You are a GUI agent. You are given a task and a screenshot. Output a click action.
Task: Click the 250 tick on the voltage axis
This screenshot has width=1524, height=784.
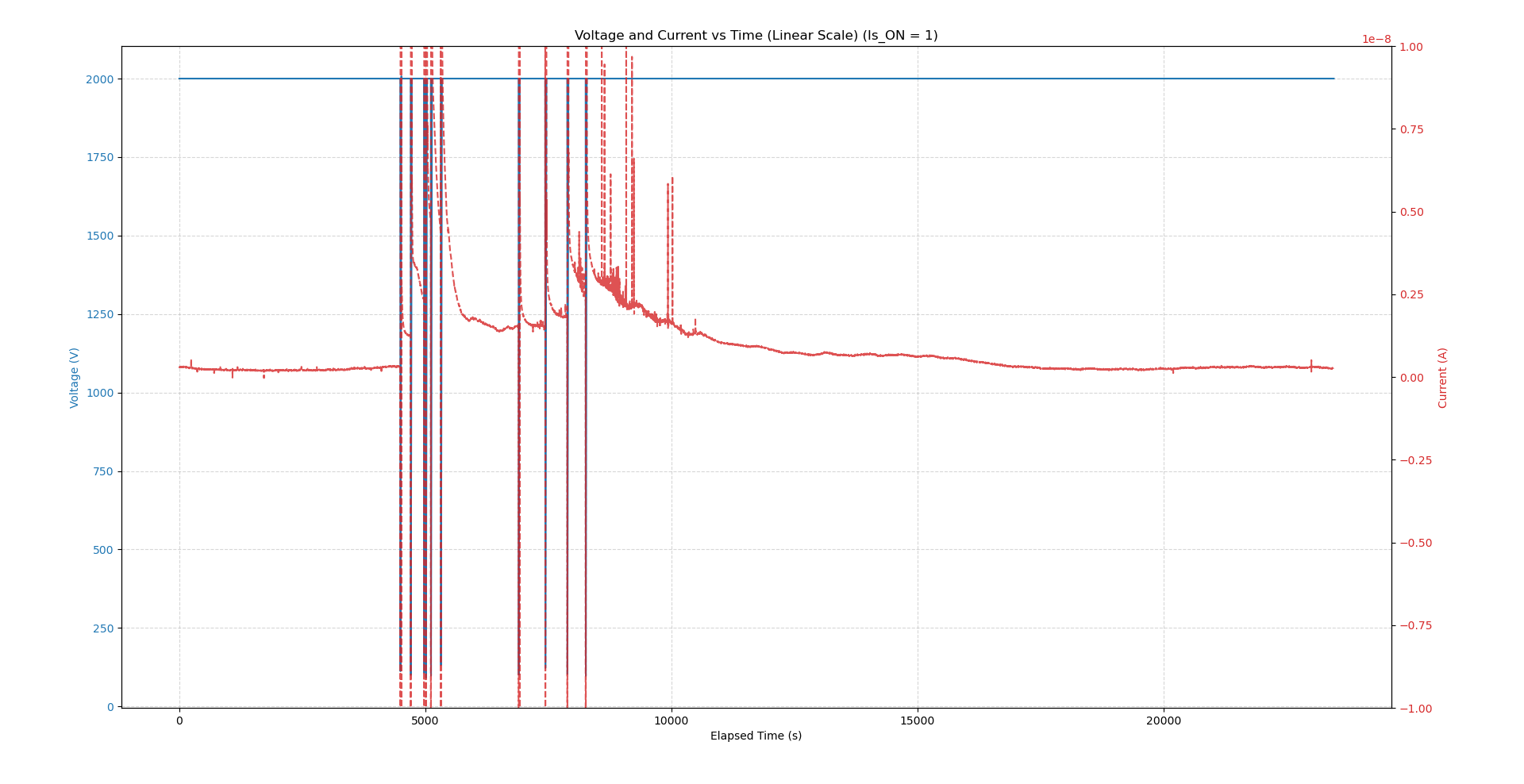coord(102,628)
